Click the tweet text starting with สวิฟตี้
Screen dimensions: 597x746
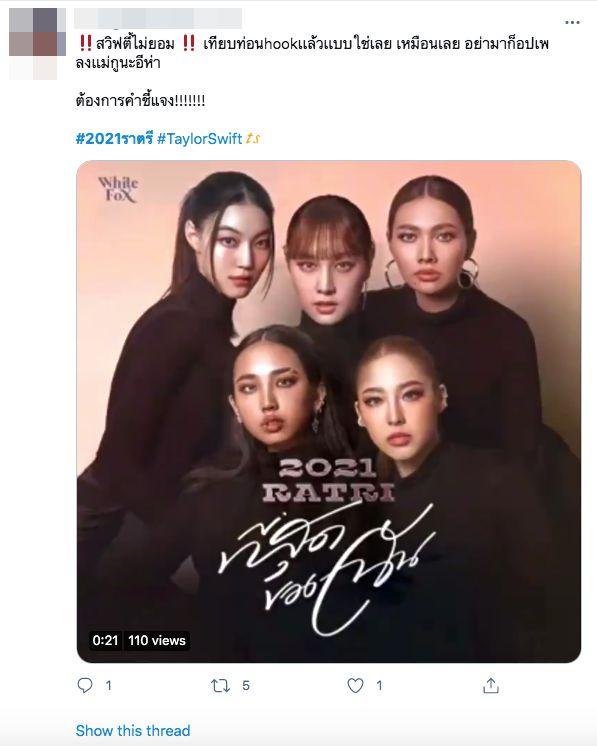(312, 53)
